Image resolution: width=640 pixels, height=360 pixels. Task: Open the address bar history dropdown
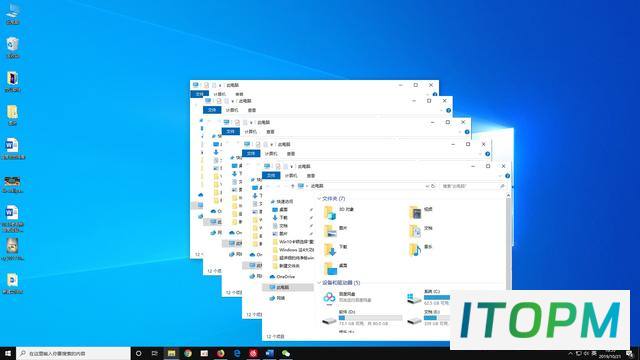[427, 186]
